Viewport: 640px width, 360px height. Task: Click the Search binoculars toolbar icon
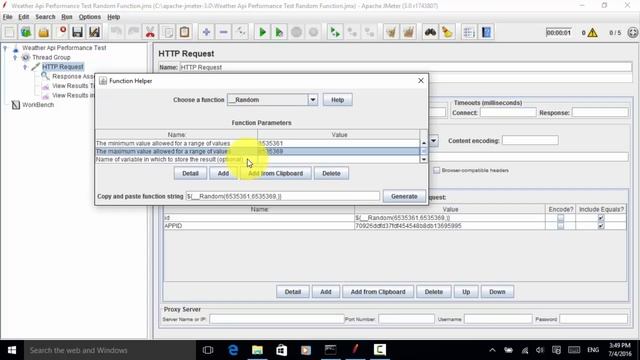(x=430, y=32)
